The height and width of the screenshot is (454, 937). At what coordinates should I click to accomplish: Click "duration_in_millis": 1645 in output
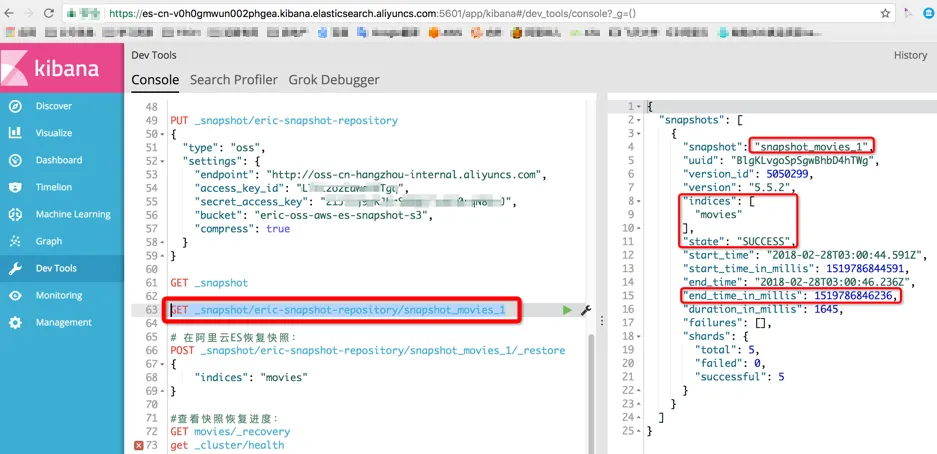(763, 309)
